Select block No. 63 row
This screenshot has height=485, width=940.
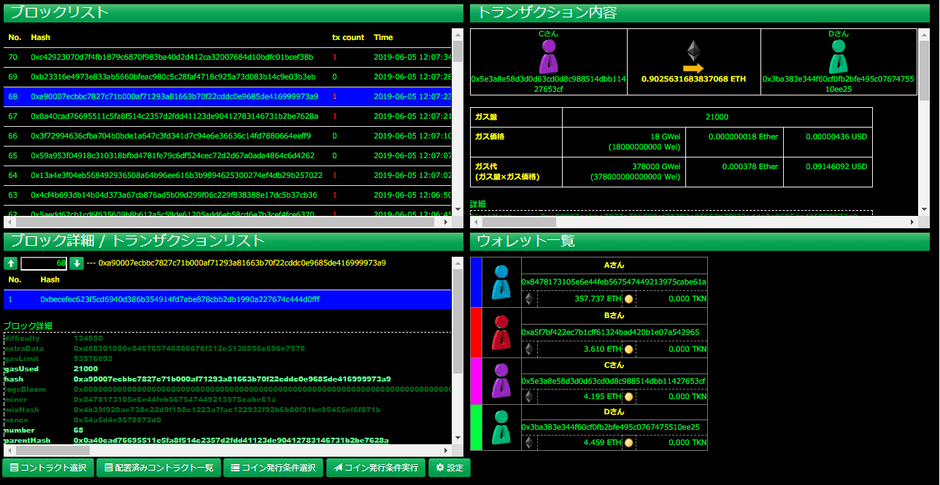coord(227,195)
